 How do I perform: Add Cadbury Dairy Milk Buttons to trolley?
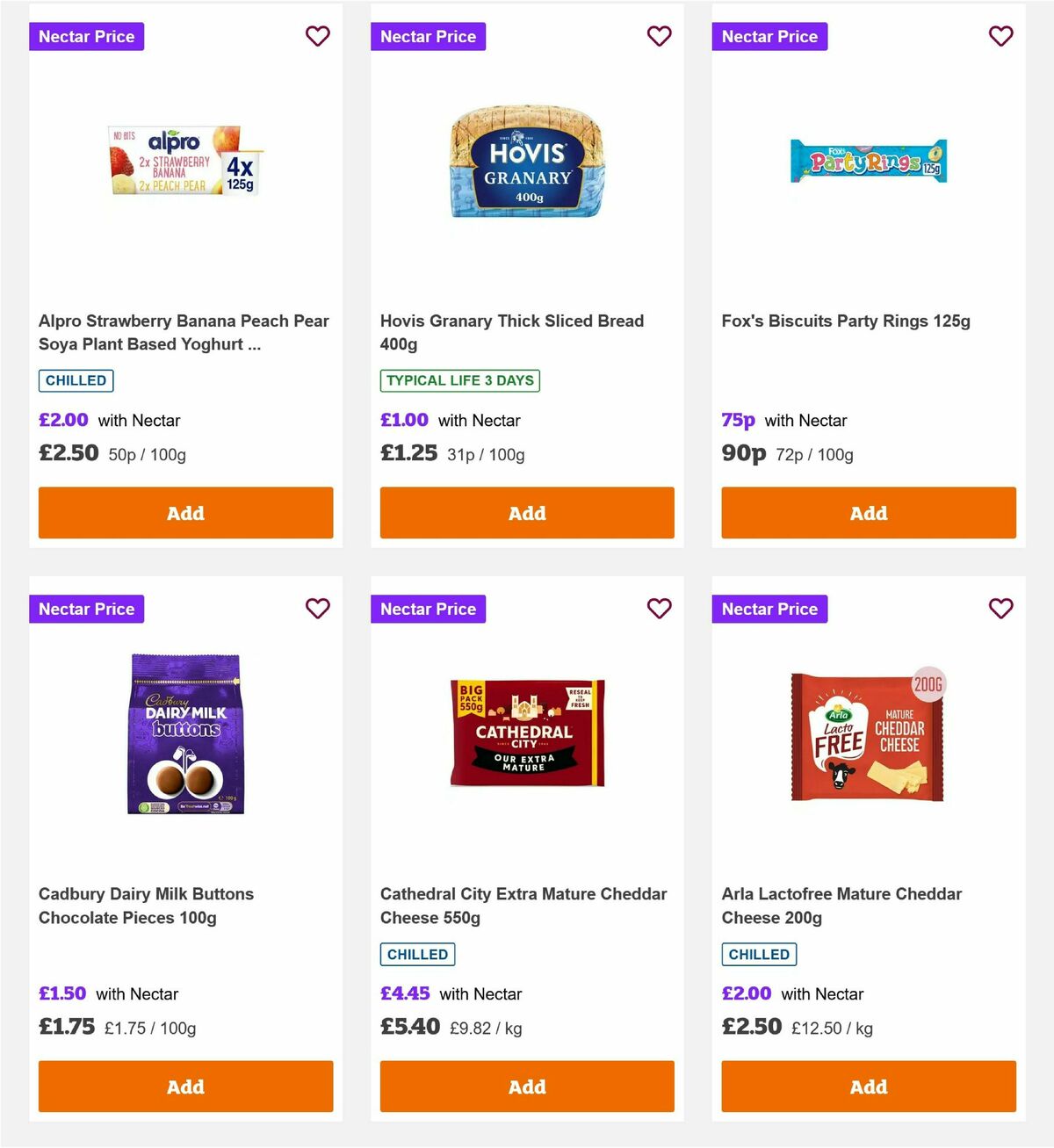click(x=185, y=1087)
